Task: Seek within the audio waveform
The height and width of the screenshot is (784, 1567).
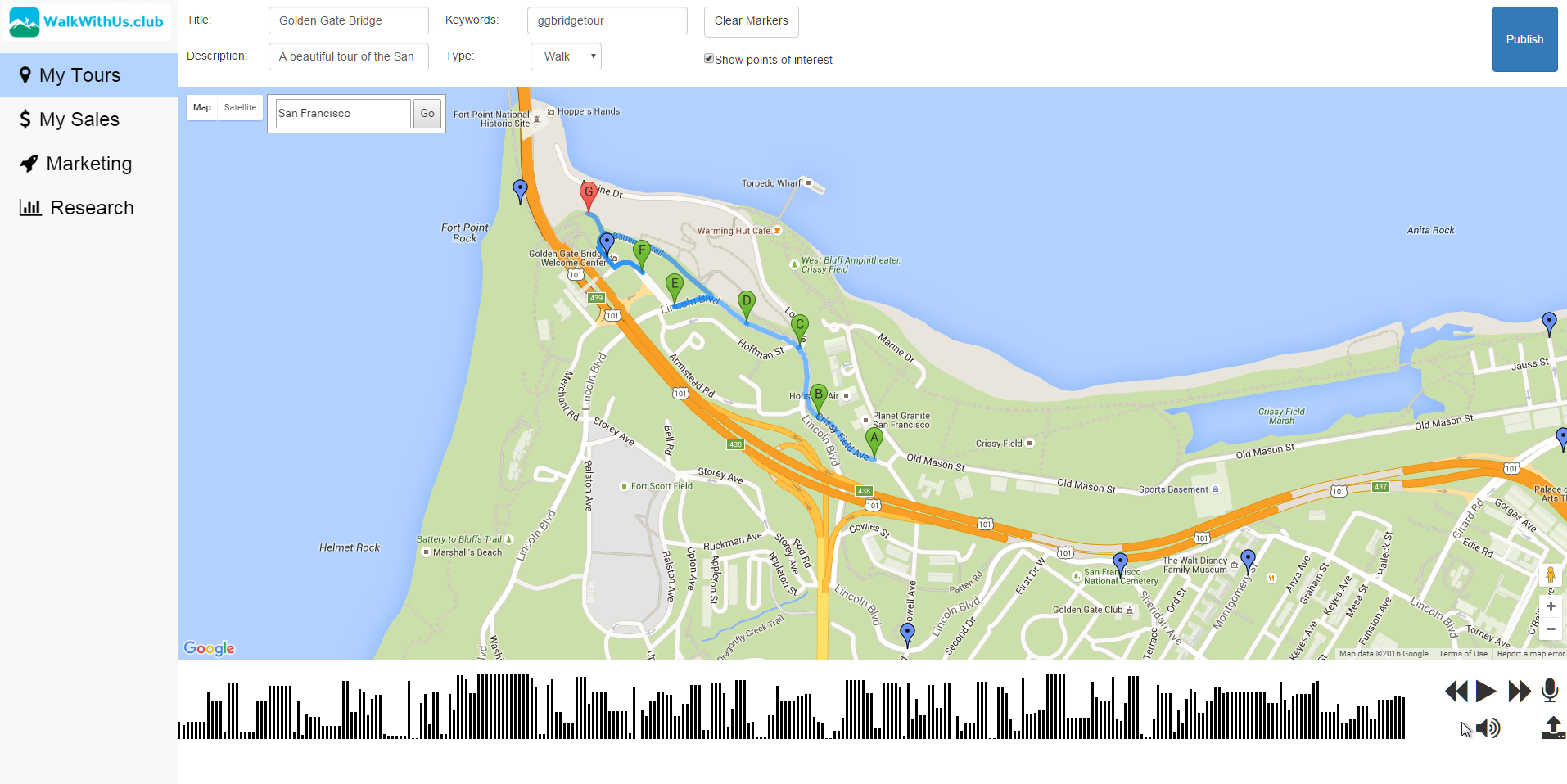Action: 792,706
